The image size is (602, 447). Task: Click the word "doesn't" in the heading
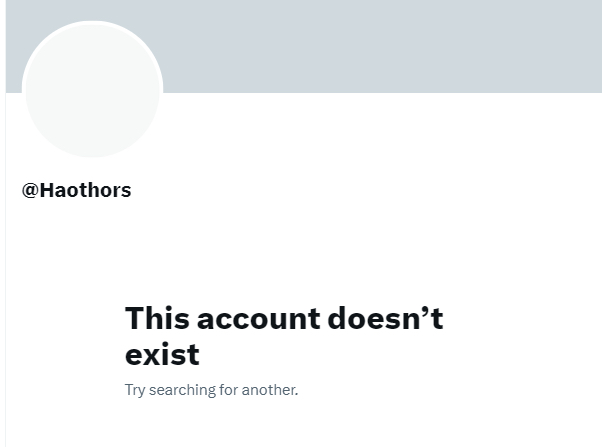pos(385,318)
